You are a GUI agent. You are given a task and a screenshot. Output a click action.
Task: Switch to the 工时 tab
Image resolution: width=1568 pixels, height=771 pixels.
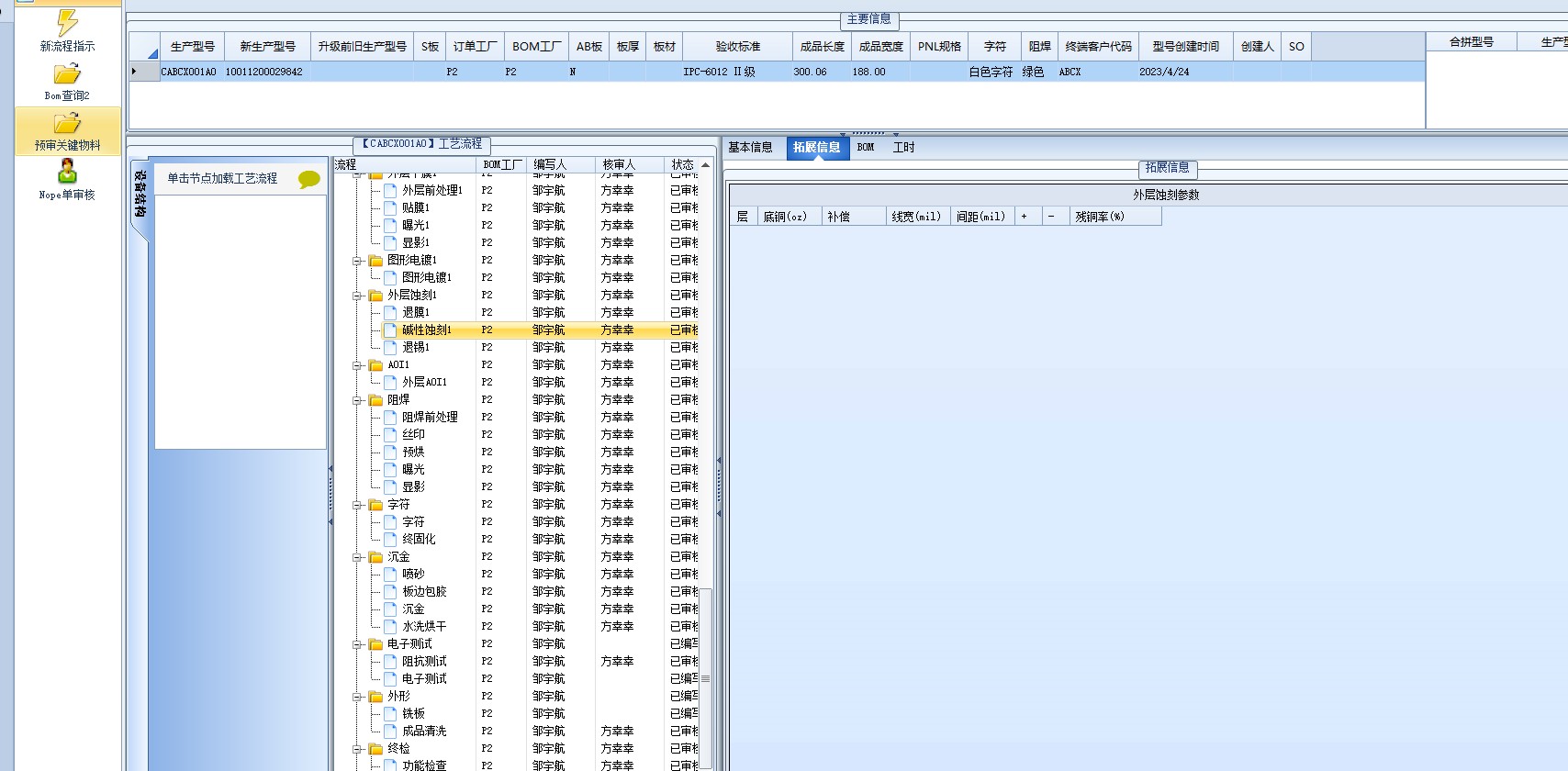point(903,147)
